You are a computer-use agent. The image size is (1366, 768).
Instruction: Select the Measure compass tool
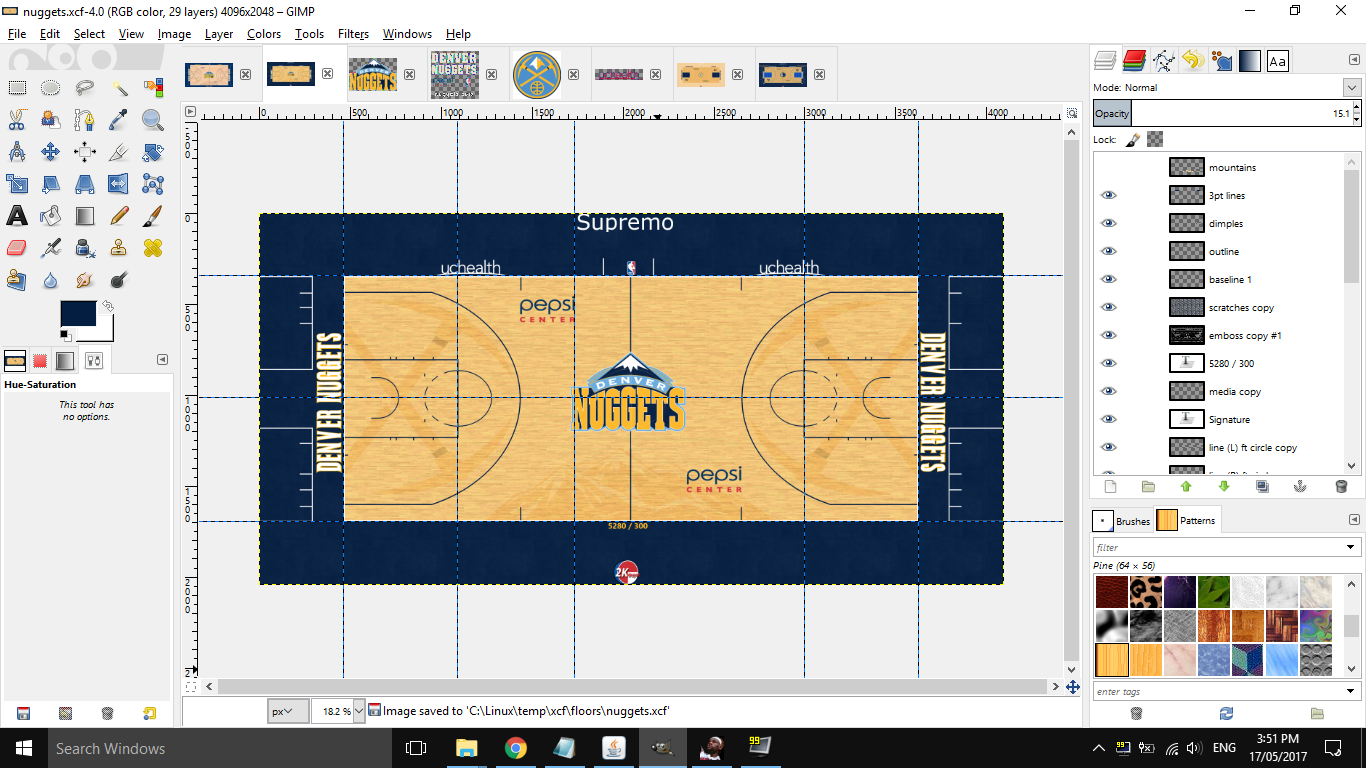tap(17, 152)
